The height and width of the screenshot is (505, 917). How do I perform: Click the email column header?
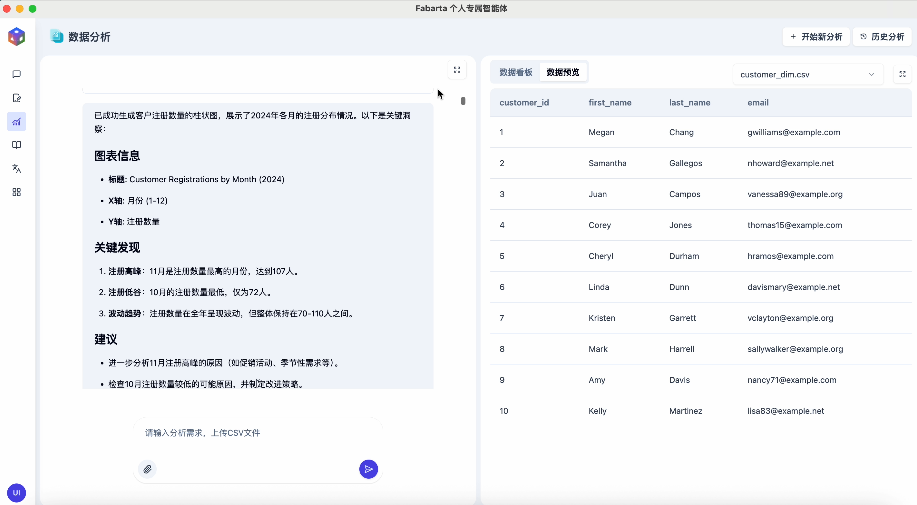[x=758, y=102]
